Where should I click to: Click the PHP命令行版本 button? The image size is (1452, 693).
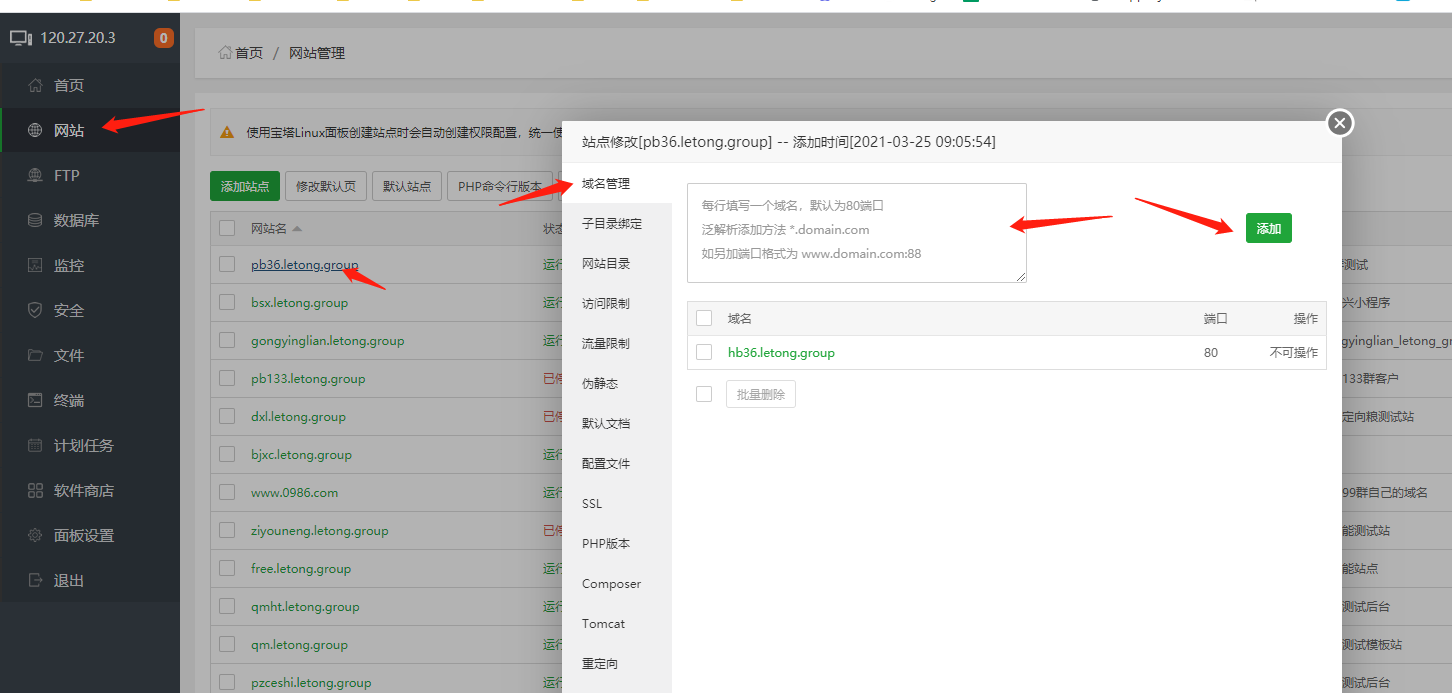pyautogui.click(x=500, y=186)
